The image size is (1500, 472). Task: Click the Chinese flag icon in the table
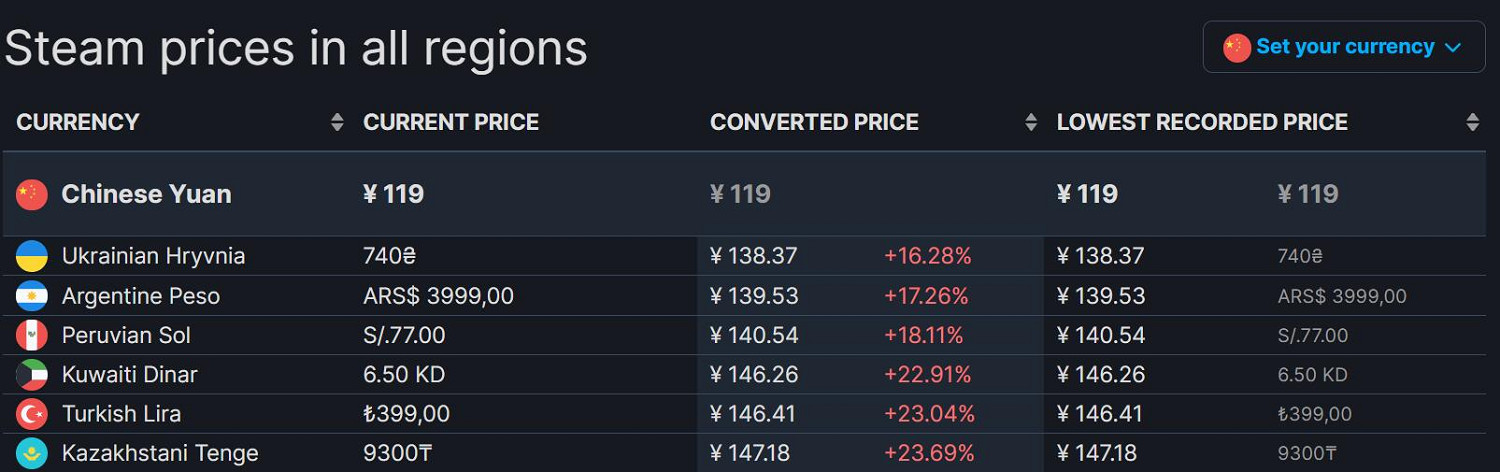pyautogui.click(x=32, y=195)
